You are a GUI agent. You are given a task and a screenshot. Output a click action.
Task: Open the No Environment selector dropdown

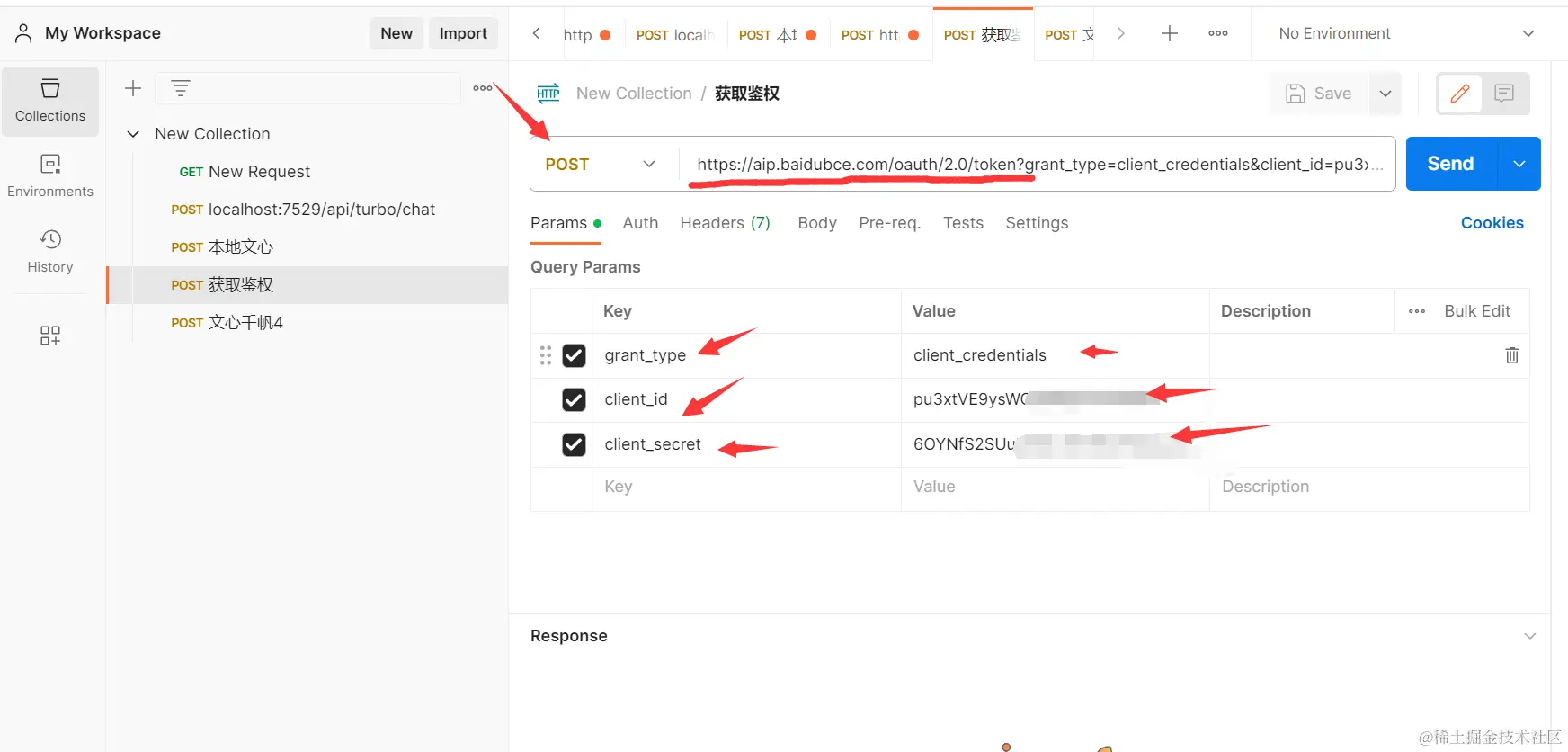pyautogui.click(x=1406, y=33)
